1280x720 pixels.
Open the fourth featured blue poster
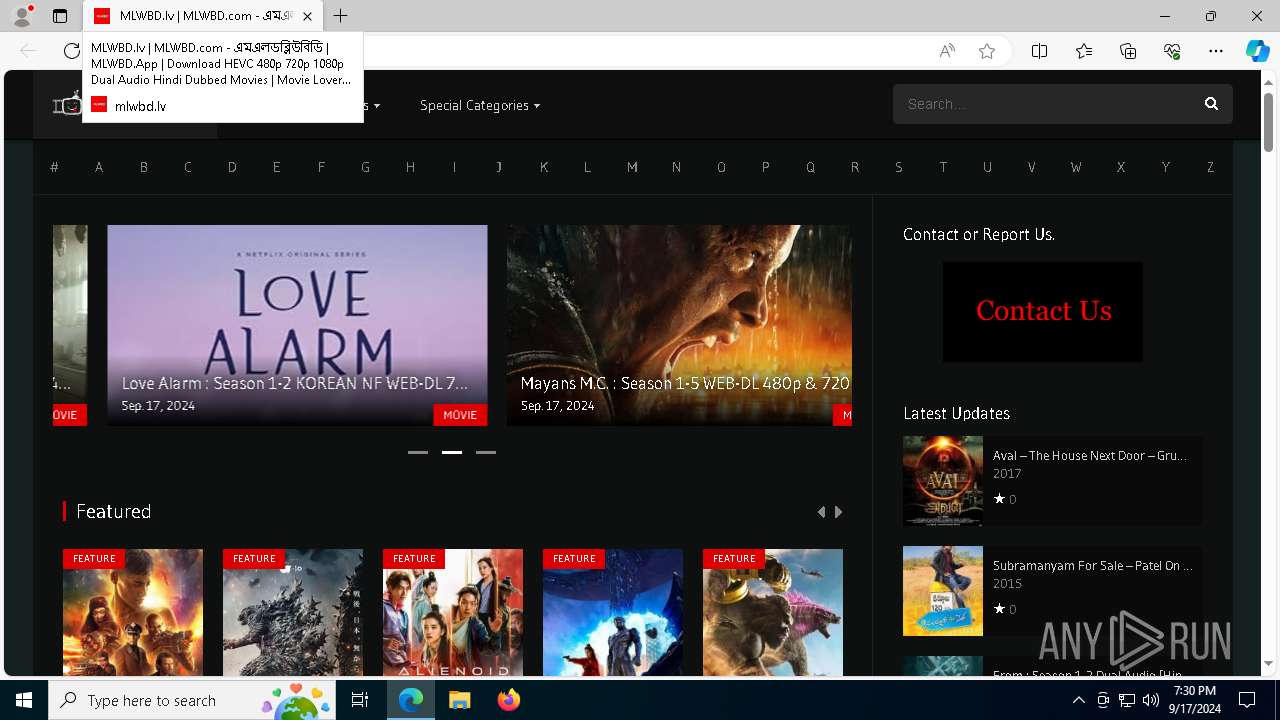point(613,613)
